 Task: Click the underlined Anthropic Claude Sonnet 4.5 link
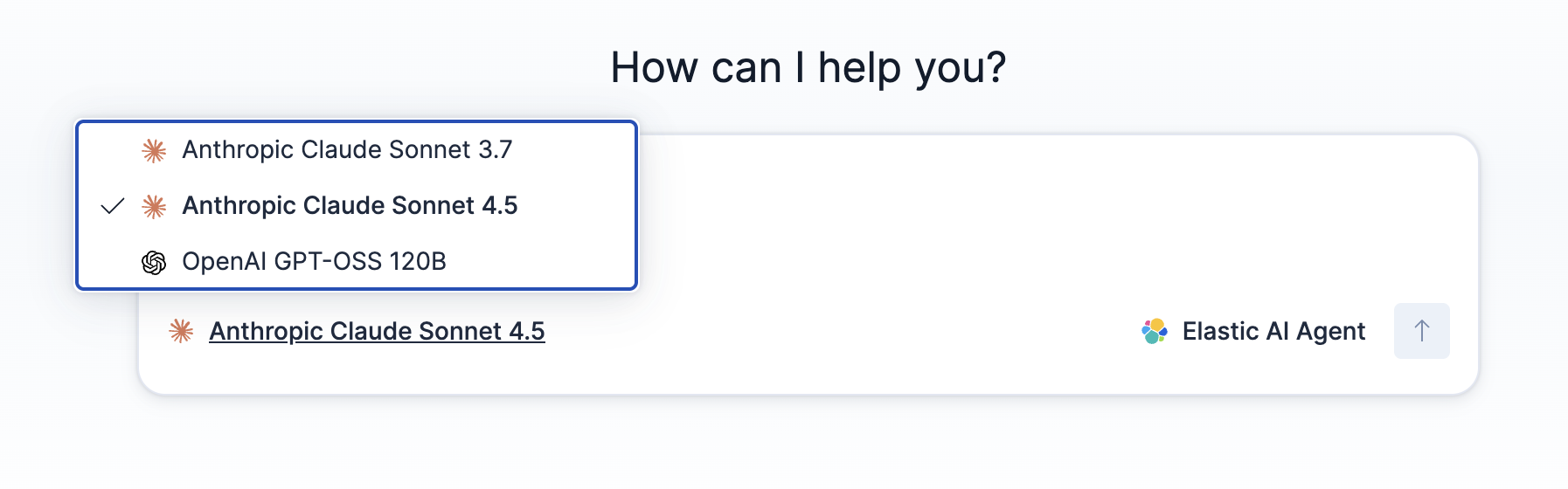[x=377, y=331]
